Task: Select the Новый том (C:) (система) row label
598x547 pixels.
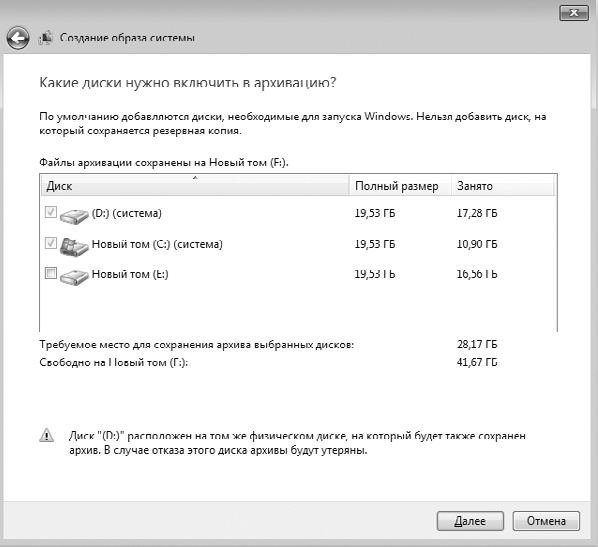Action: pos(157,244)
